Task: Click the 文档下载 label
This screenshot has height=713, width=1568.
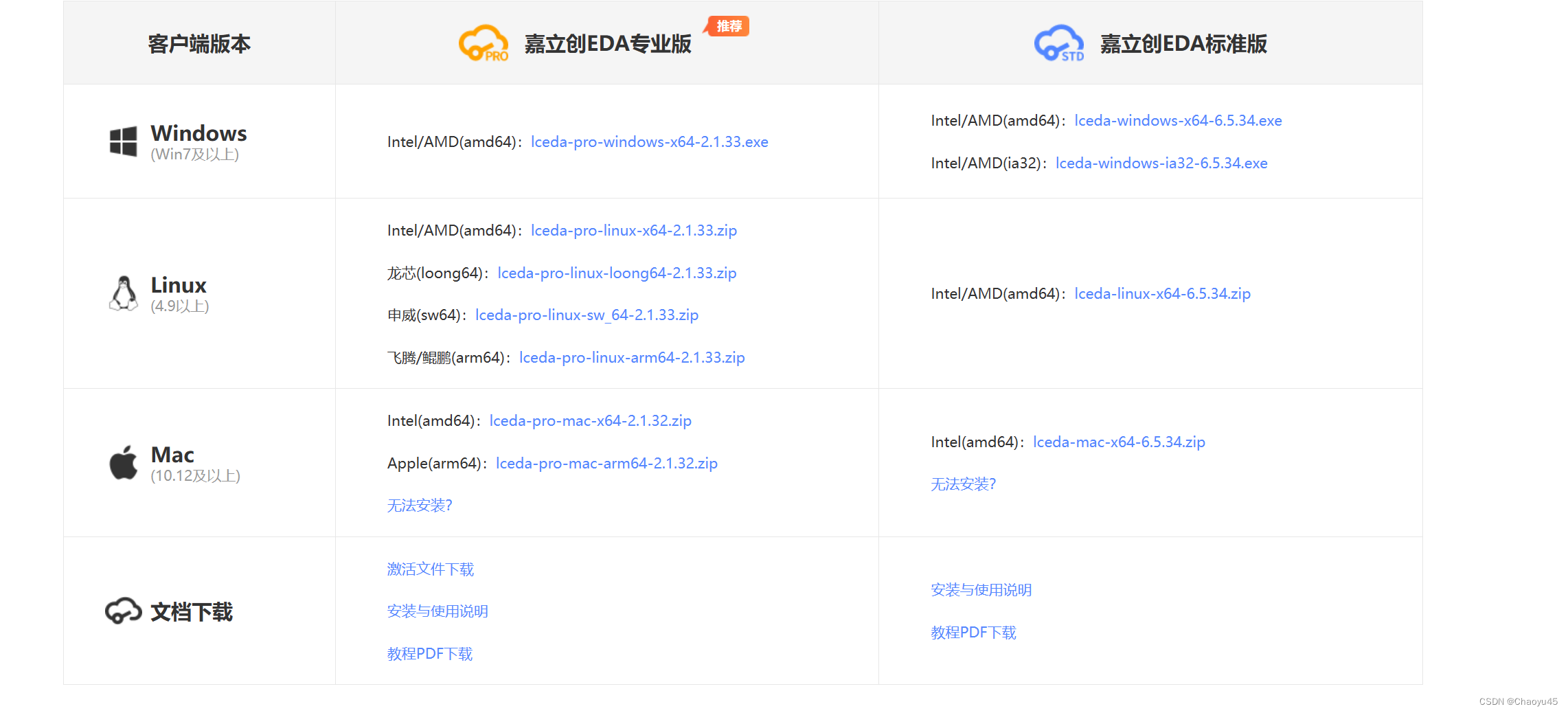Action: click(x=192, y=611)
